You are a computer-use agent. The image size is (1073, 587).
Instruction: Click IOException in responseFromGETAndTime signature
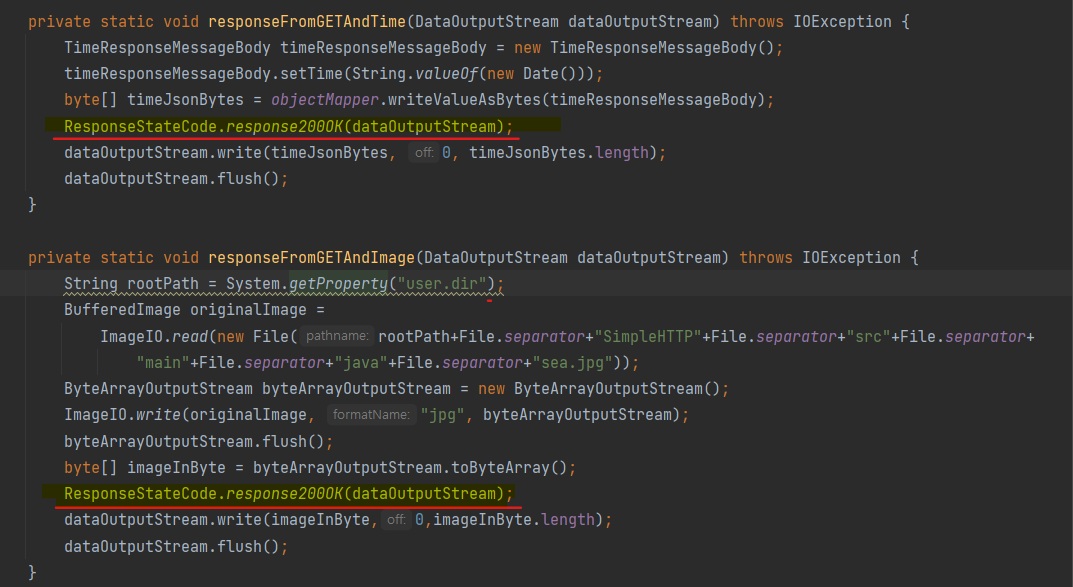[x=842, y=22]
